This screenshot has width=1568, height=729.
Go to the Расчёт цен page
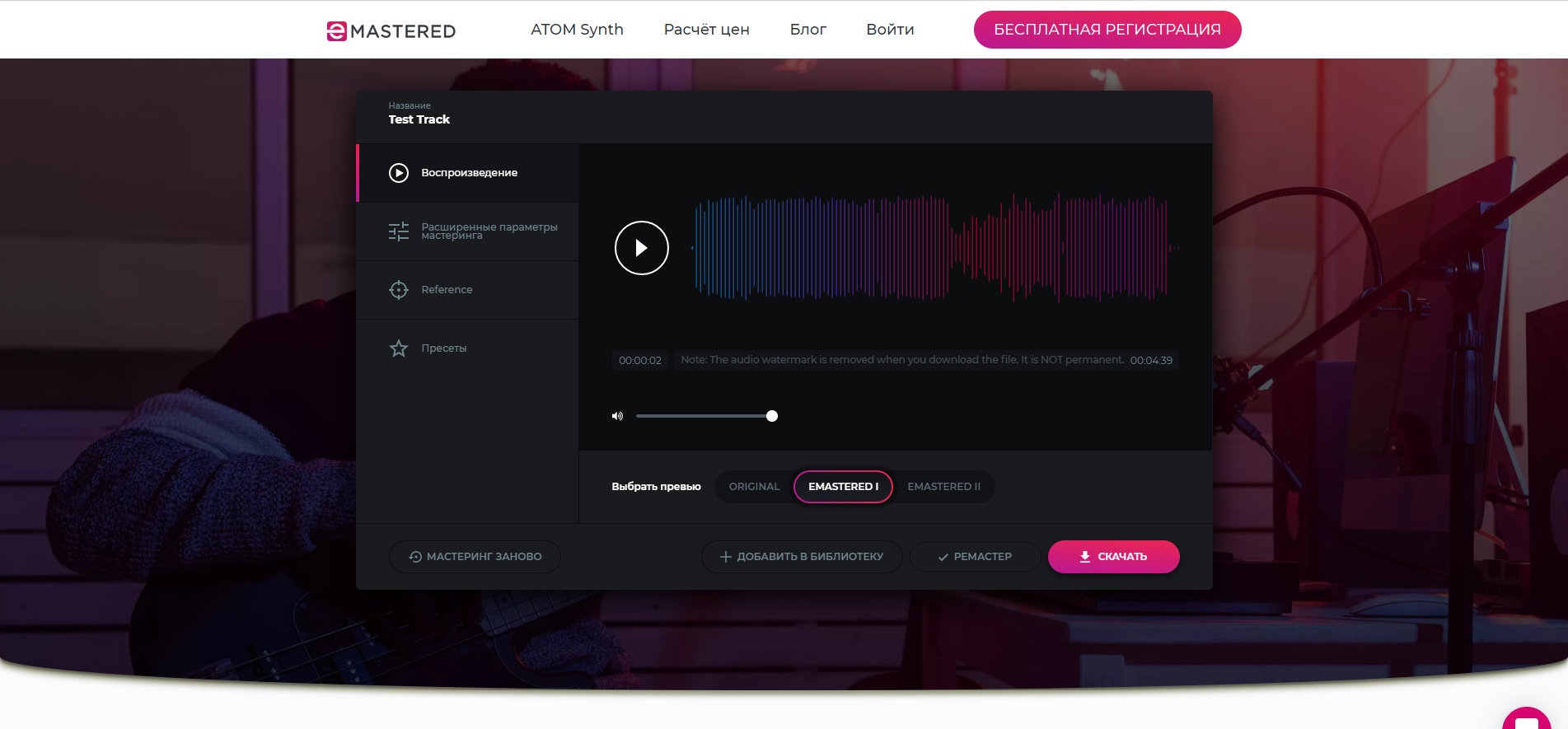click(x=706, y=30)
